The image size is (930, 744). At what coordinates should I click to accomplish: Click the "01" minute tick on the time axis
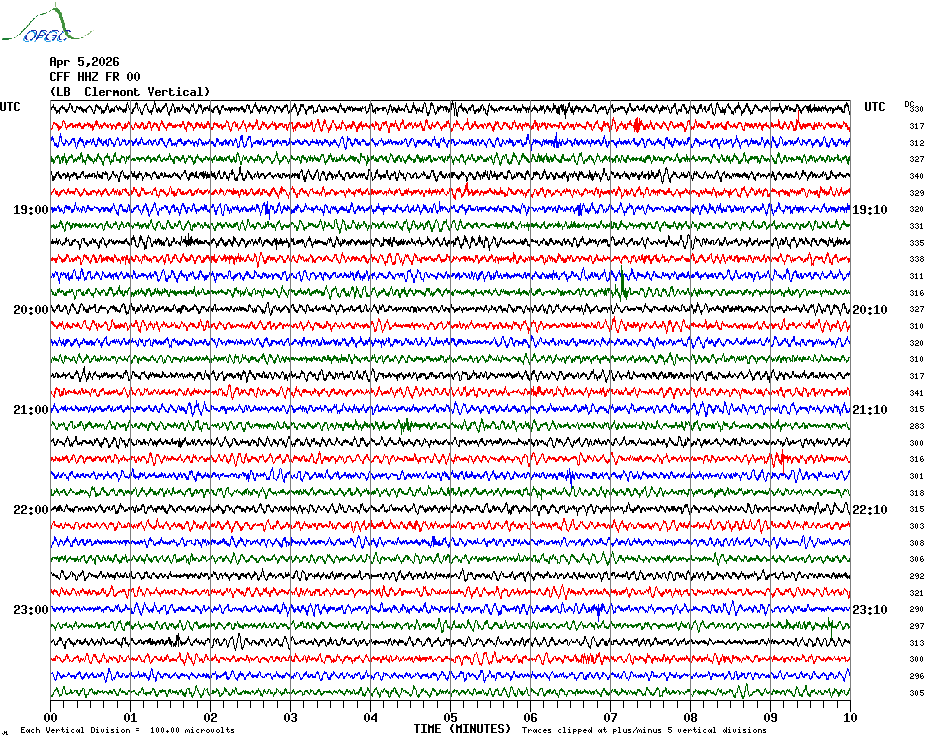point(130,717)
